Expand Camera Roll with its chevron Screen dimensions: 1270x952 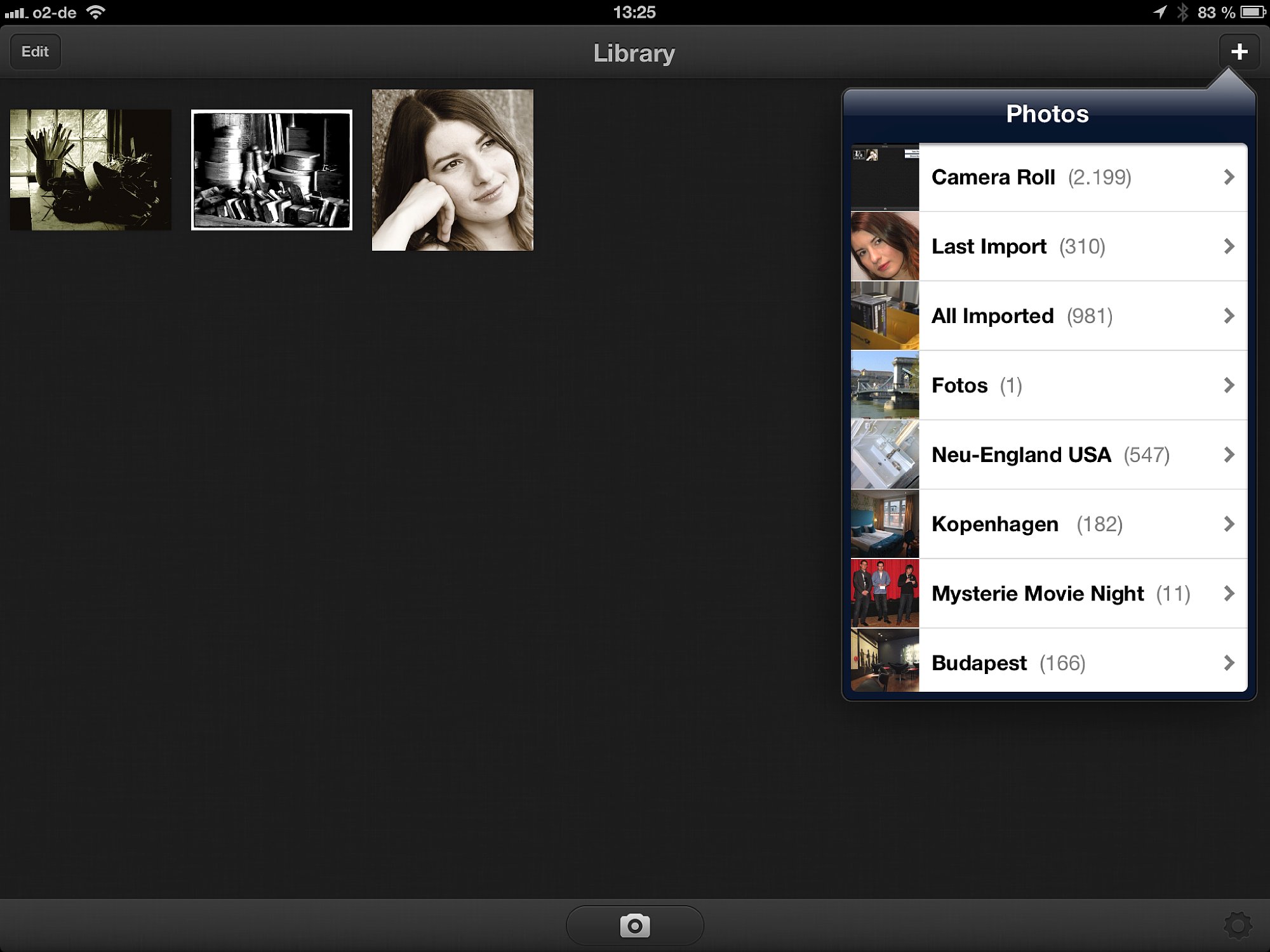tap(1229, 177)
